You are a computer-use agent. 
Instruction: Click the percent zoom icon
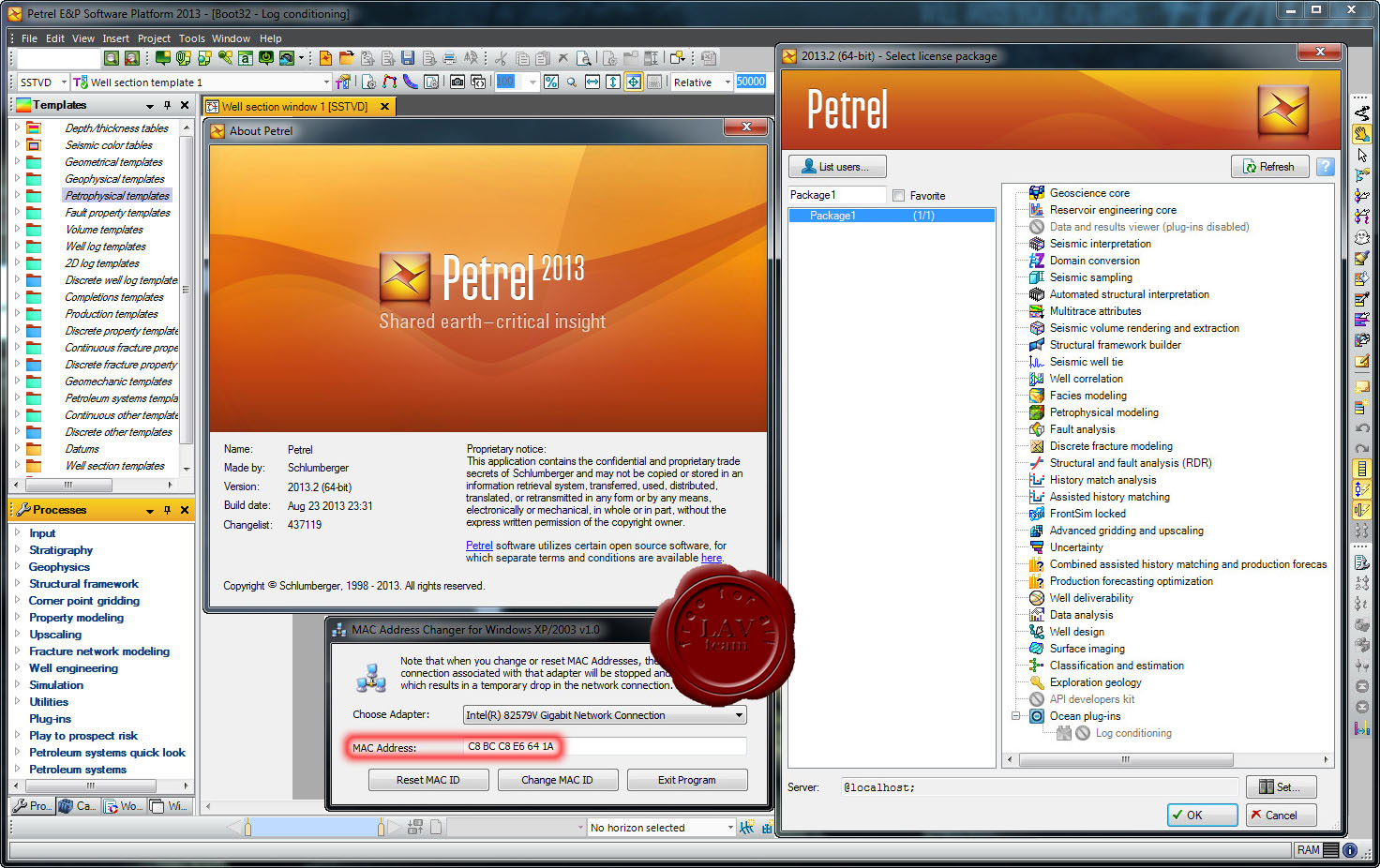pos(551,82)
